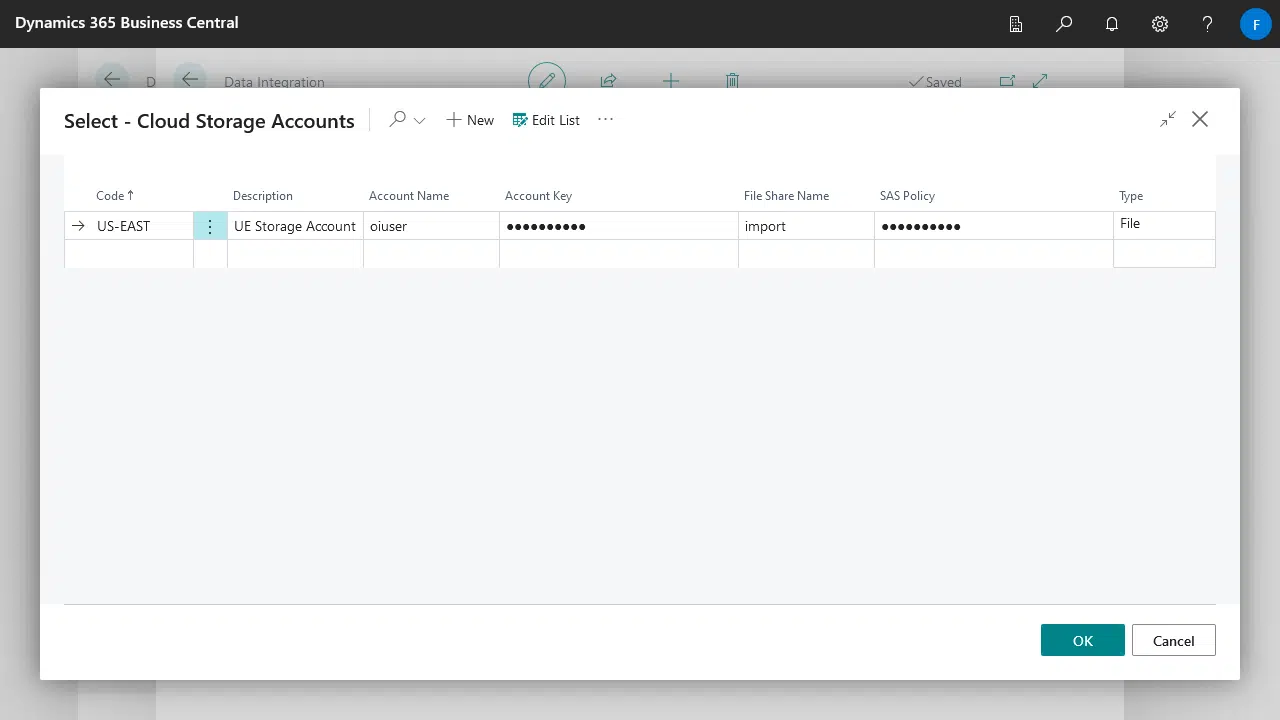Click the empty Description cell below UE Storage Account
This screenshot has width=1280, height=720.
294,254
